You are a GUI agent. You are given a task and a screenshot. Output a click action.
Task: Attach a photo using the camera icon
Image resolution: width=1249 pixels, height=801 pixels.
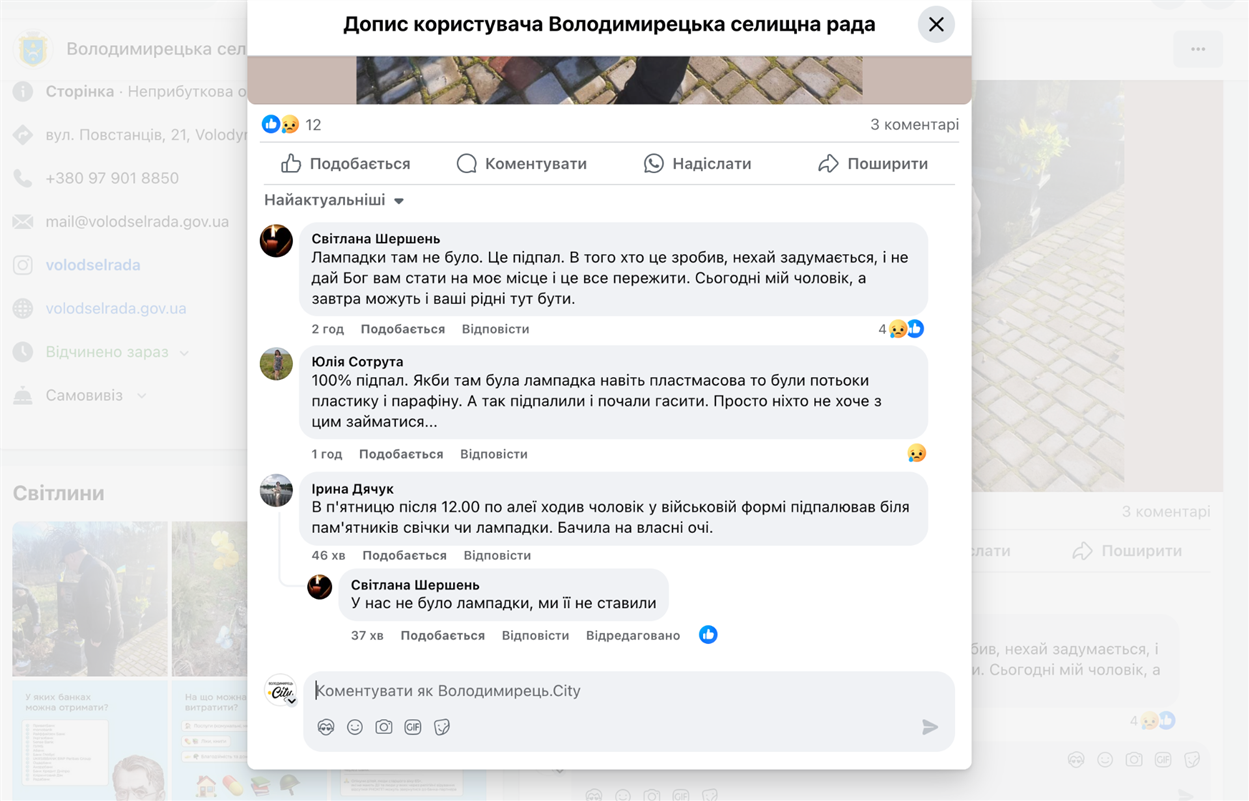pos(384,727)
